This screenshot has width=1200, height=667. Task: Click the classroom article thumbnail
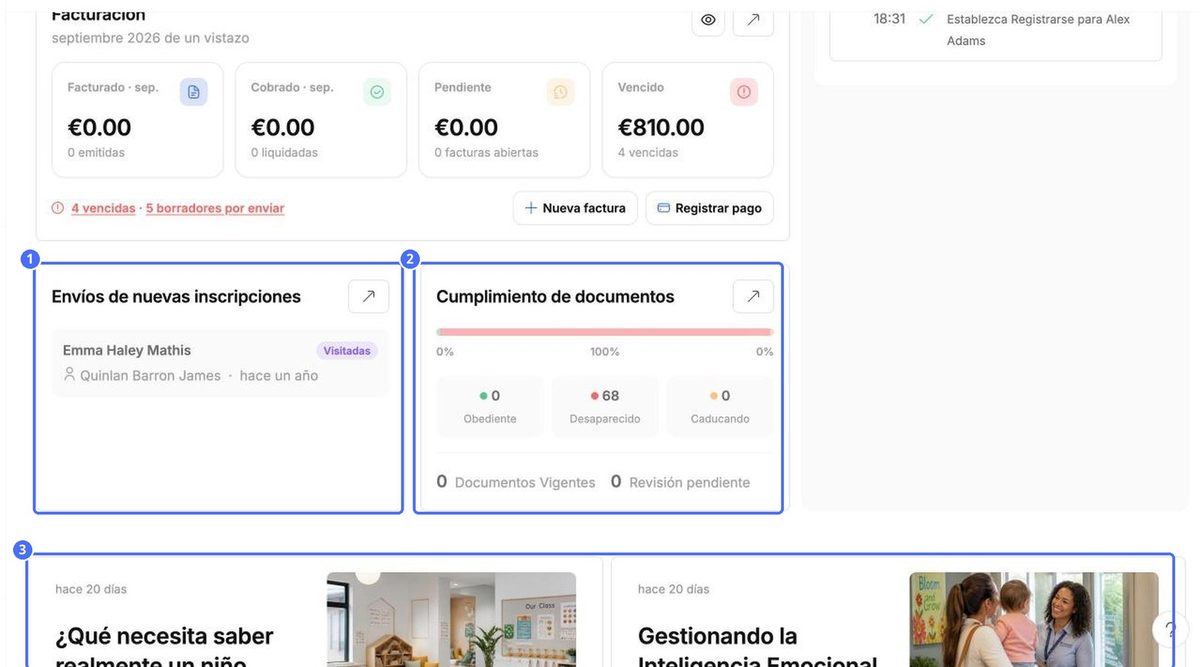[x=452, y=620]
